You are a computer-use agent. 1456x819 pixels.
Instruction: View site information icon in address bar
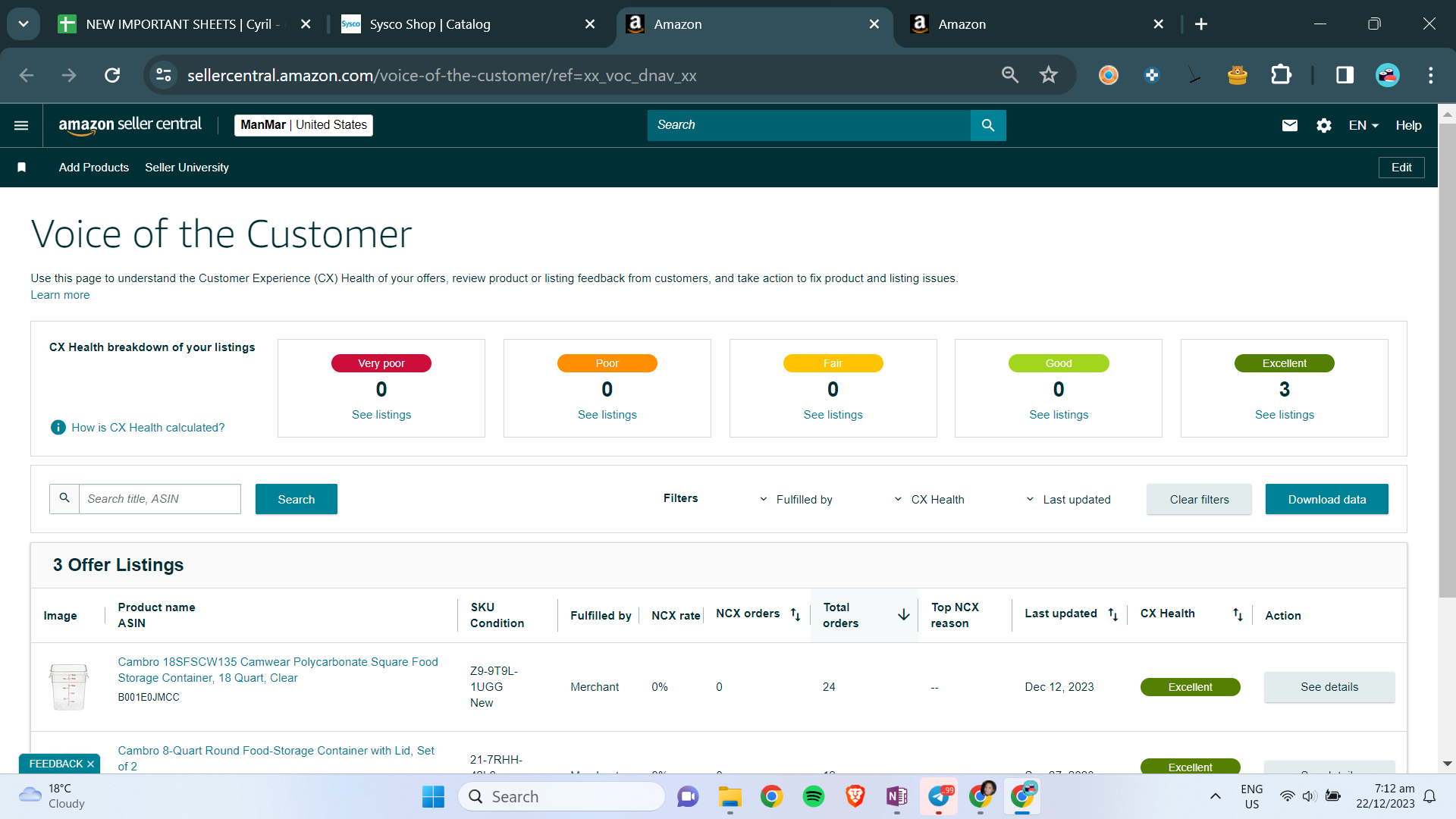click(164, 75)
